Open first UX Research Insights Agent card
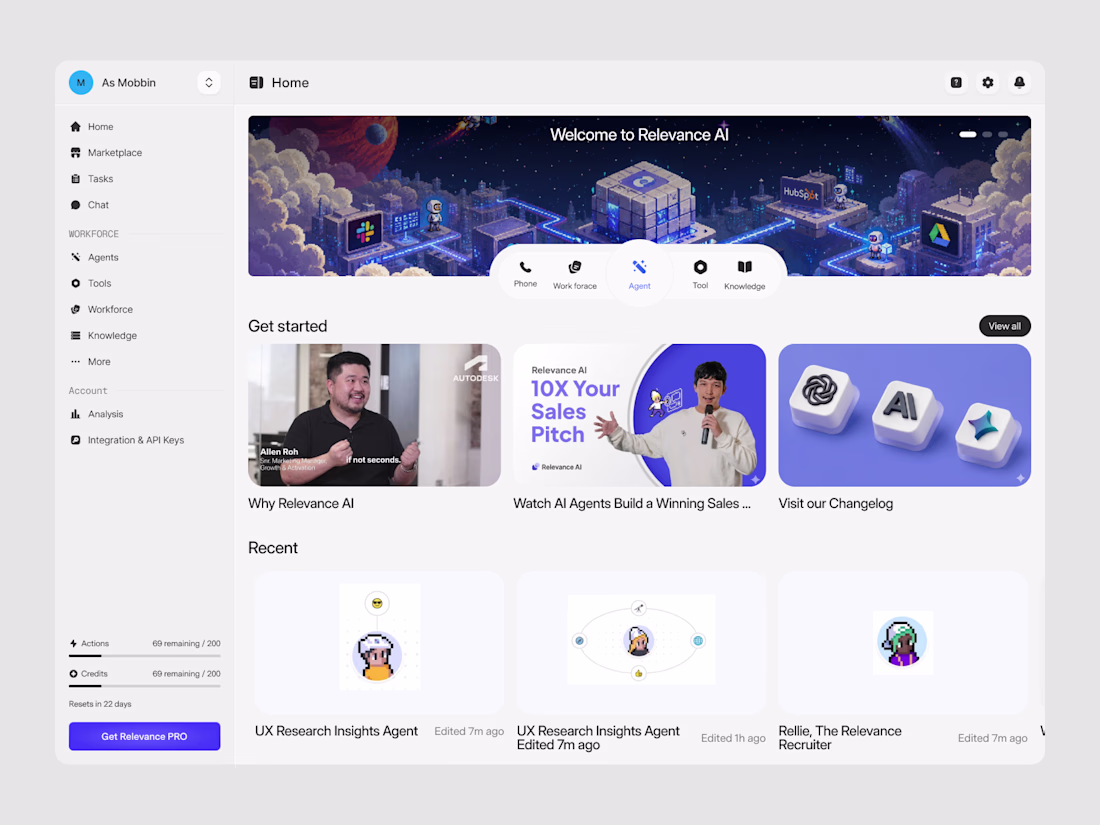Screen dimensions: 1100x825 pos(379,643)
